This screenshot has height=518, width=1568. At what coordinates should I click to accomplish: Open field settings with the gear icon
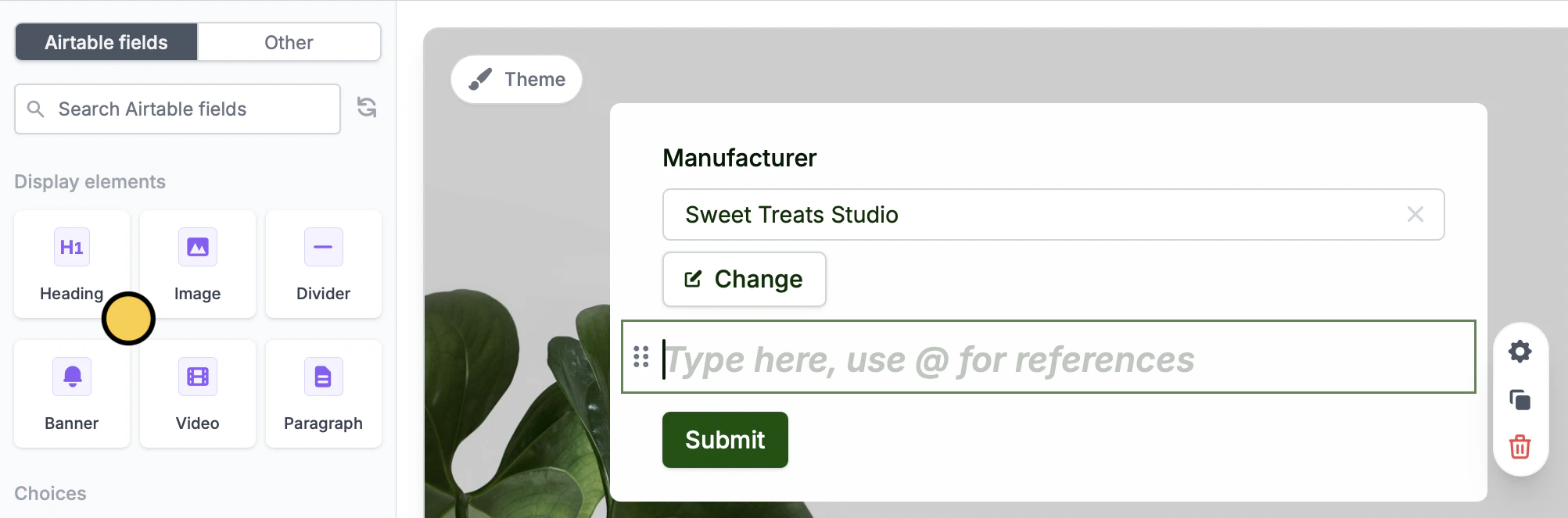click(1520, 351)
